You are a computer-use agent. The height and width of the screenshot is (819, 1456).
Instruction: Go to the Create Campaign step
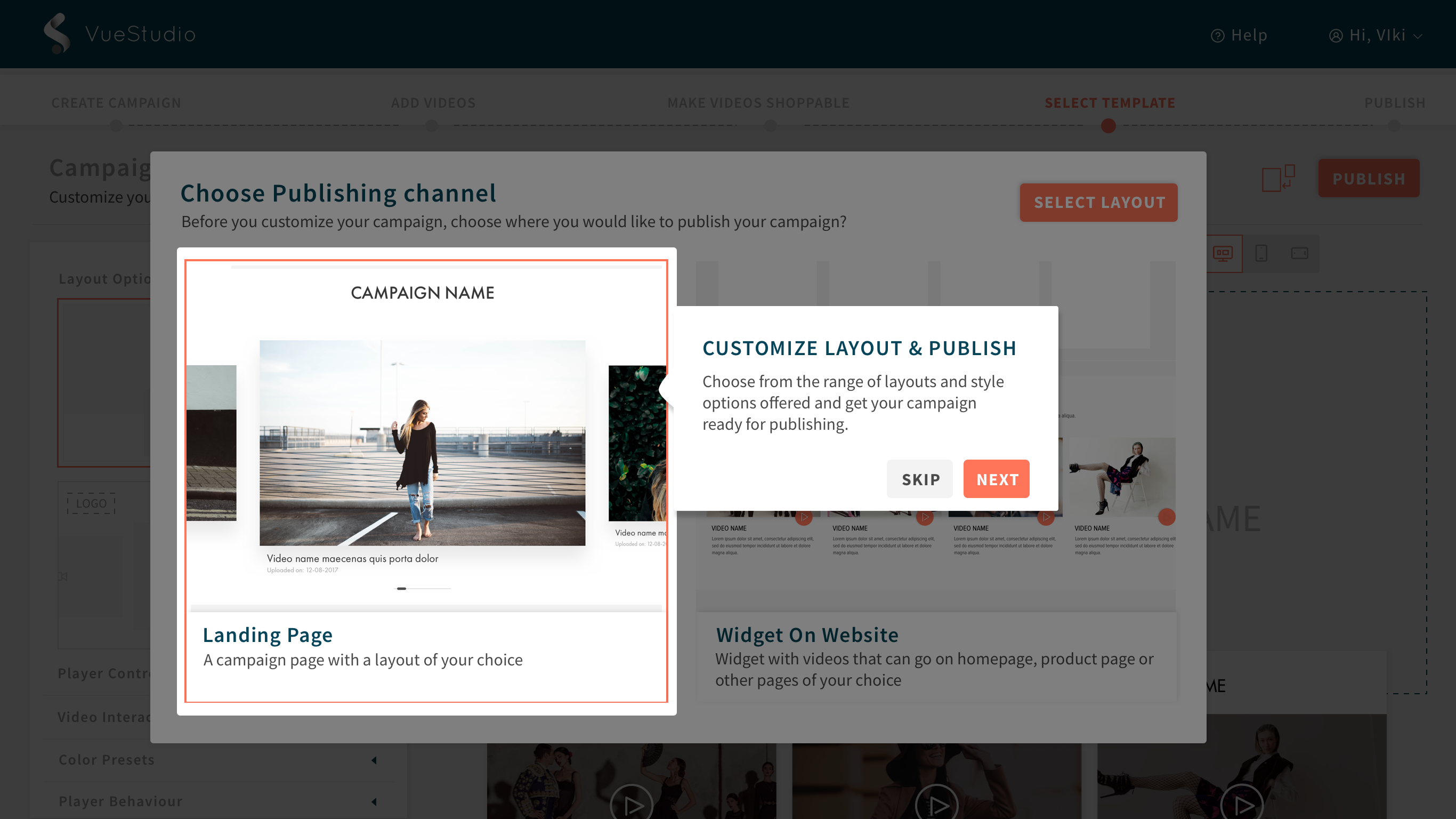pos(116,102)
